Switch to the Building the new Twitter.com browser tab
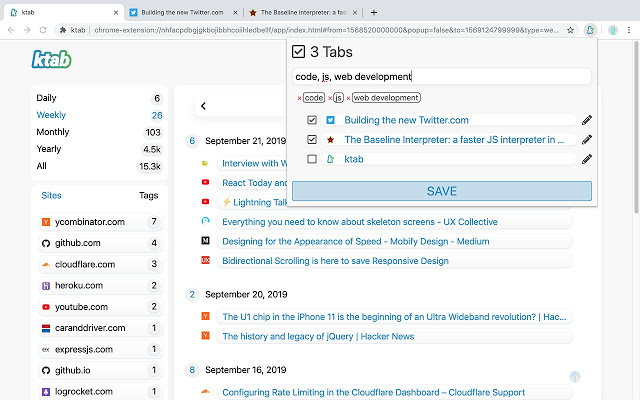This screenshot has height=400, width=640. point(183,13)
